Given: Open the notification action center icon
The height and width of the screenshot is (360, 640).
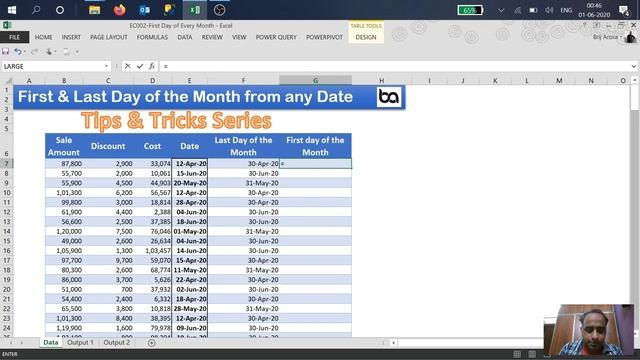Looking at the screenshot, I should point(624,10).
